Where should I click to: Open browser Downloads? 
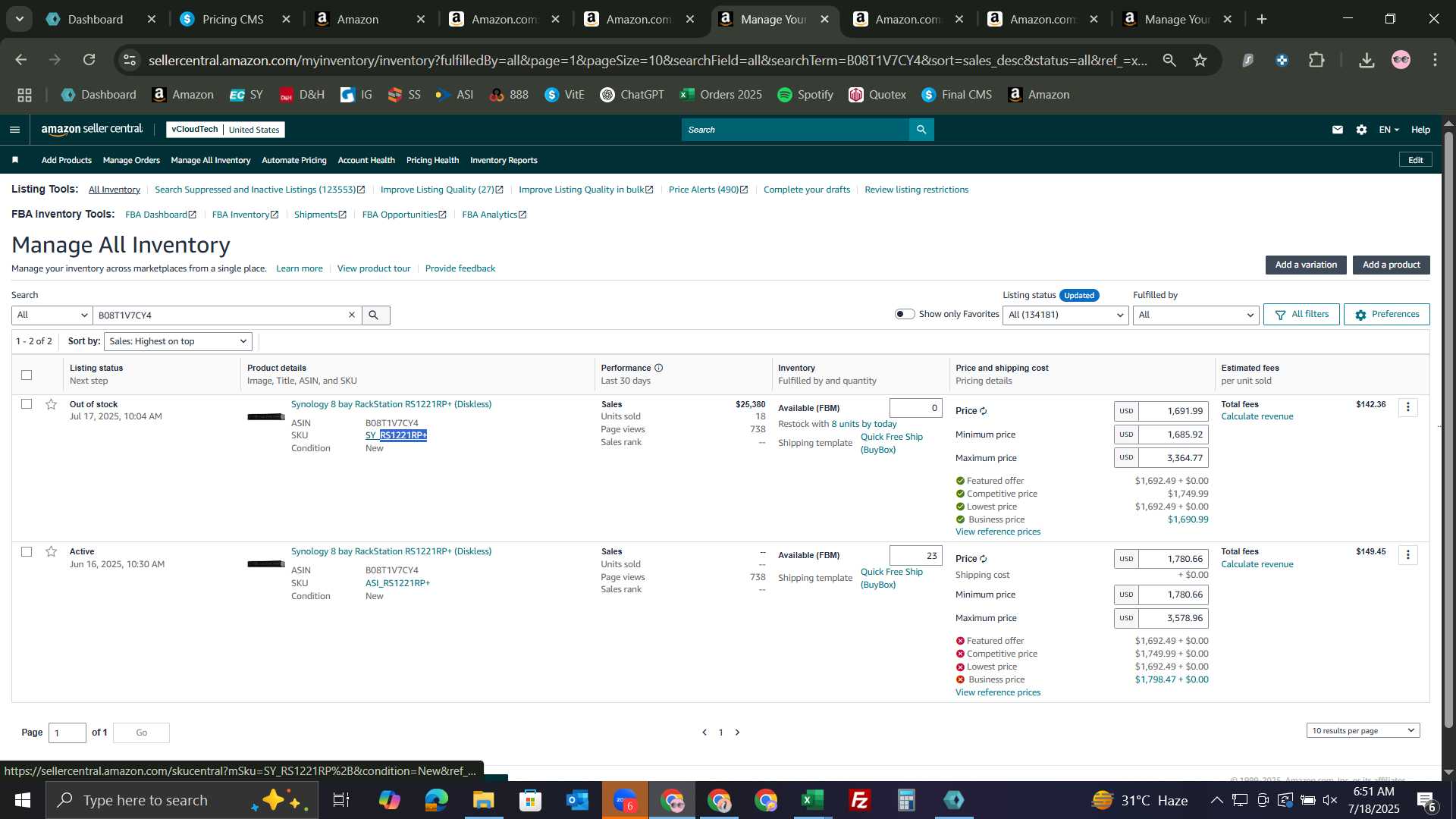point(1367,60)
